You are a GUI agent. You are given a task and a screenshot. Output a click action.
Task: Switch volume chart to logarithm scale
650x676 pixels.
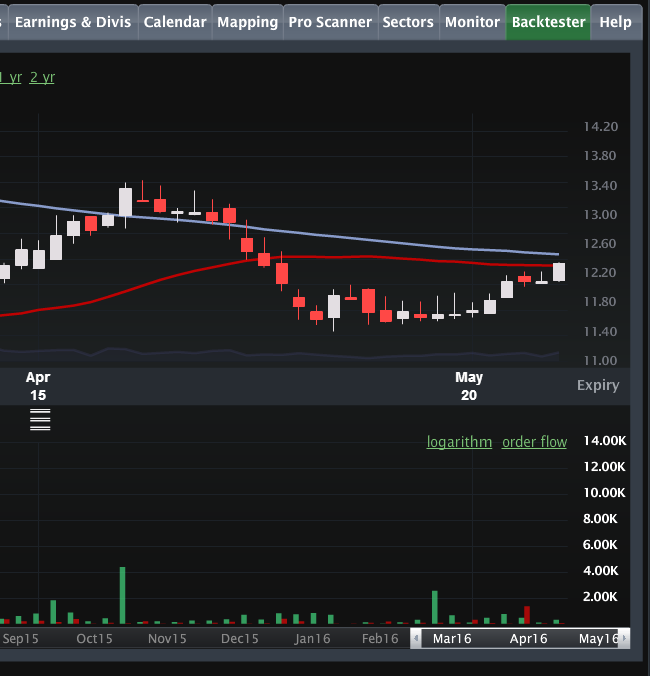coord(459,442)
